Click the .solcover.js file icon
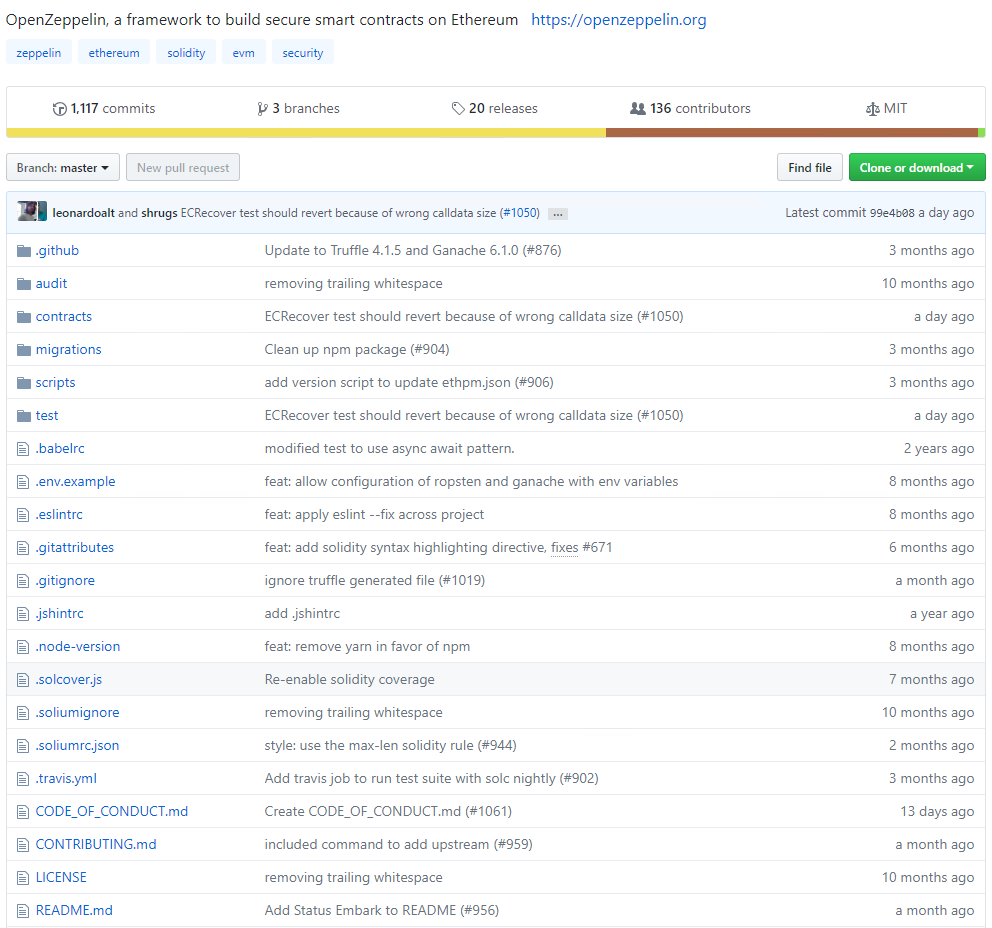The width and height of the screenshot is (992, 928). [23, 680]
